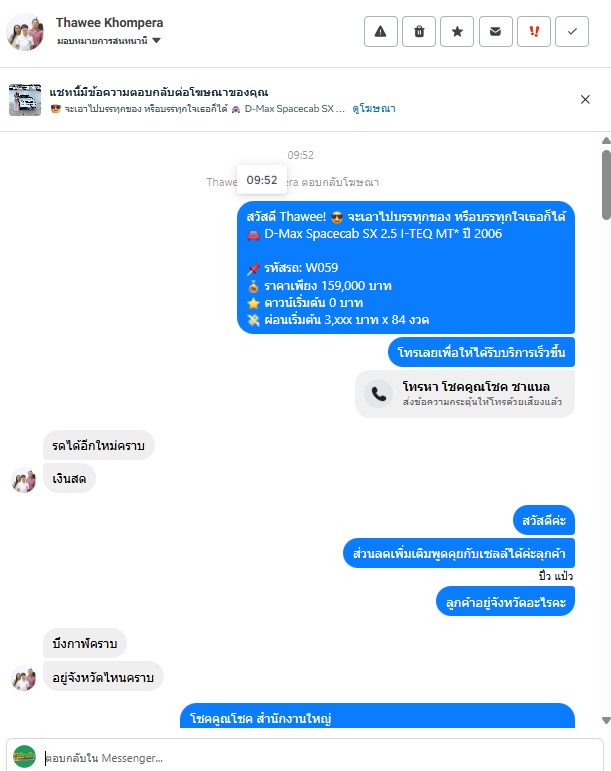Click the ad car thumbnail image
The image size is (611, 771).
(25, 100)
